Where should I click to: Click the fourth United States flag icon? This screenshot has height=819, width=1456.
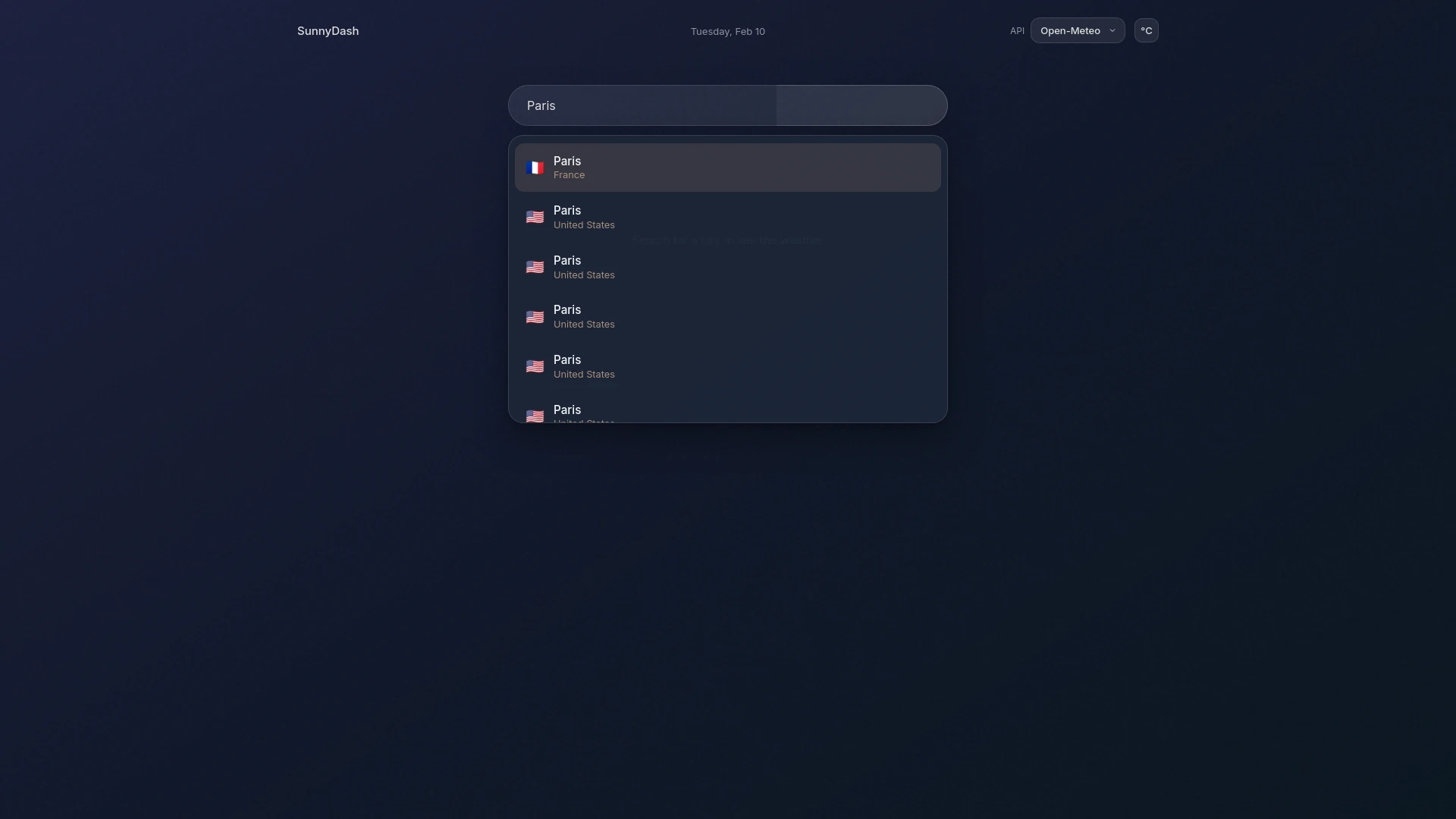(x=535, y=366)
